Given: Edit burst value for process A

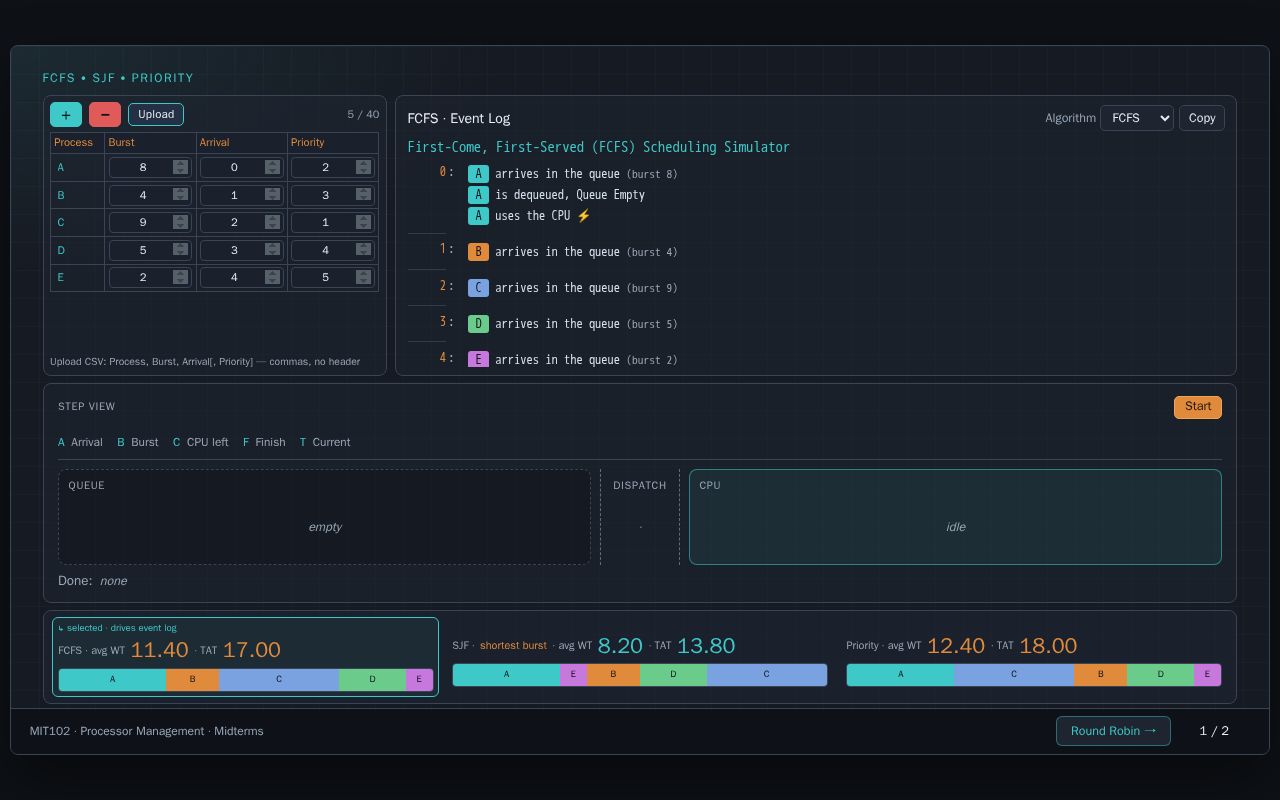Looking at the screenshot, I should click(x=150, y=167).
